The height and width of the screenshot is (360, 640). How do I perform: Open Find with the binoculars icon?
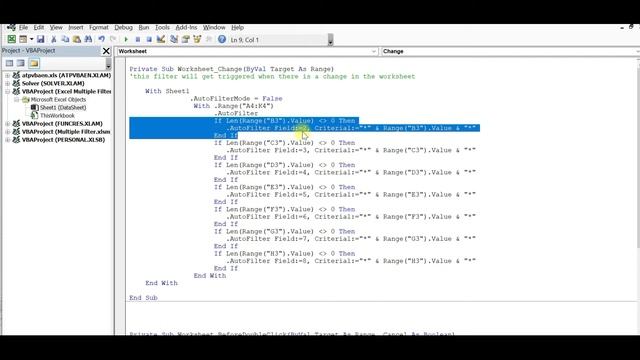tap(88, 39)
